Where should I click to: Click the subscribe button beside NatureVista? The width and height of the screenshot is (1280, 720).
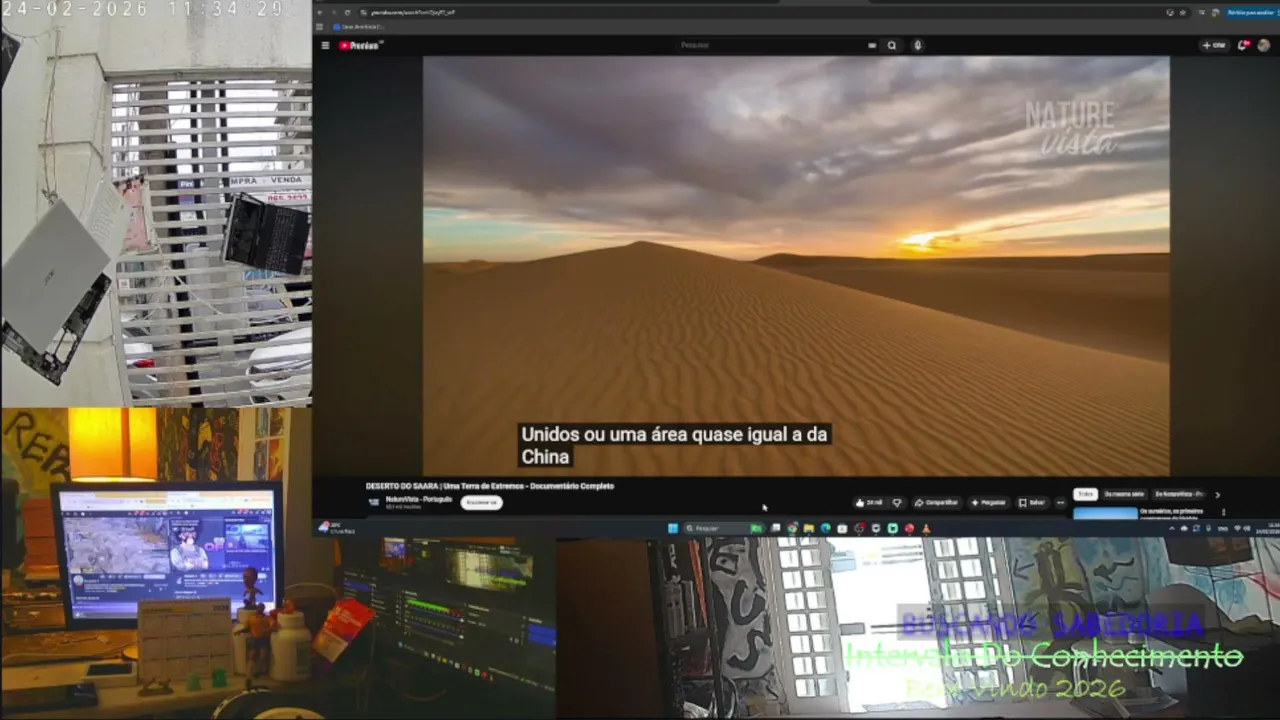[481, 502]
